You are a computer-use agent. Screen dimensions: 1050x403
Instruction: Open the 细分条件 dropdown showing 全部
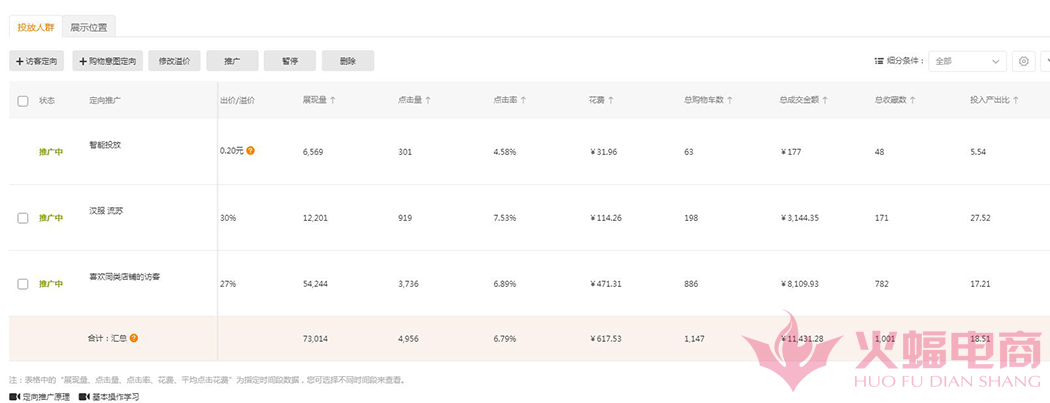coord(967,61)
